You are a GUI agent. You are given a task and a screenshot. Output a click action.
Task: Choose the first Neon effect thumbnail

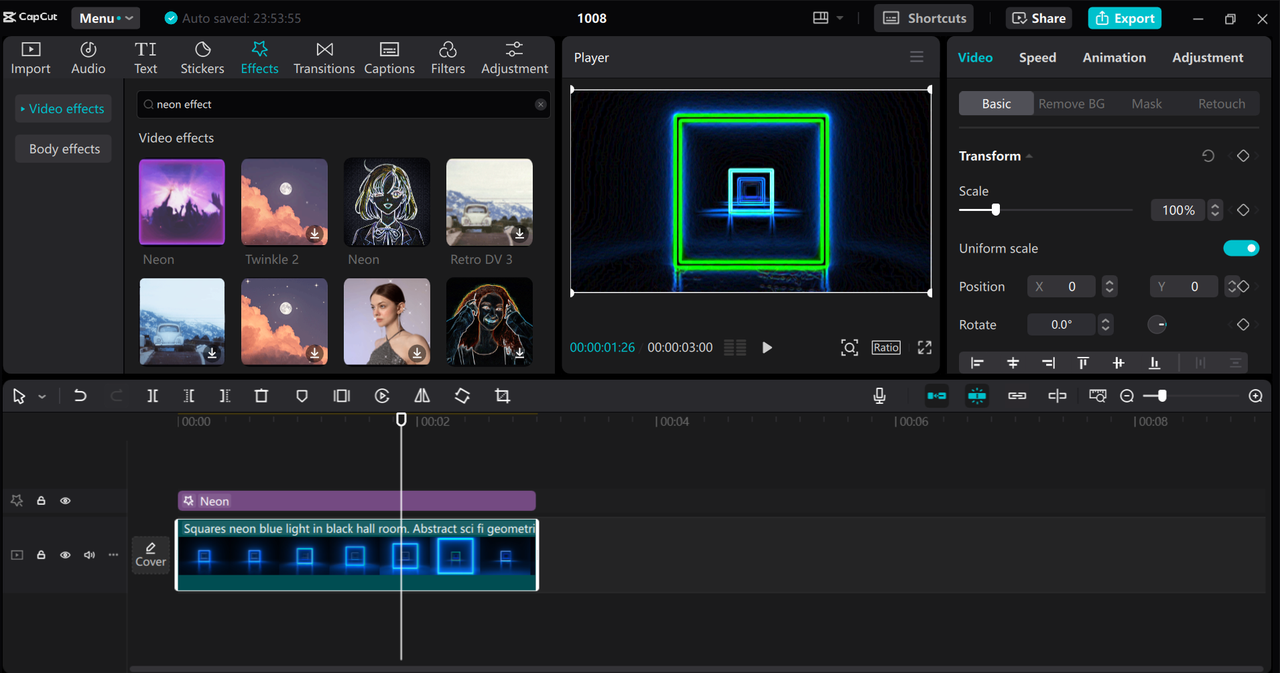click(182, 202)
